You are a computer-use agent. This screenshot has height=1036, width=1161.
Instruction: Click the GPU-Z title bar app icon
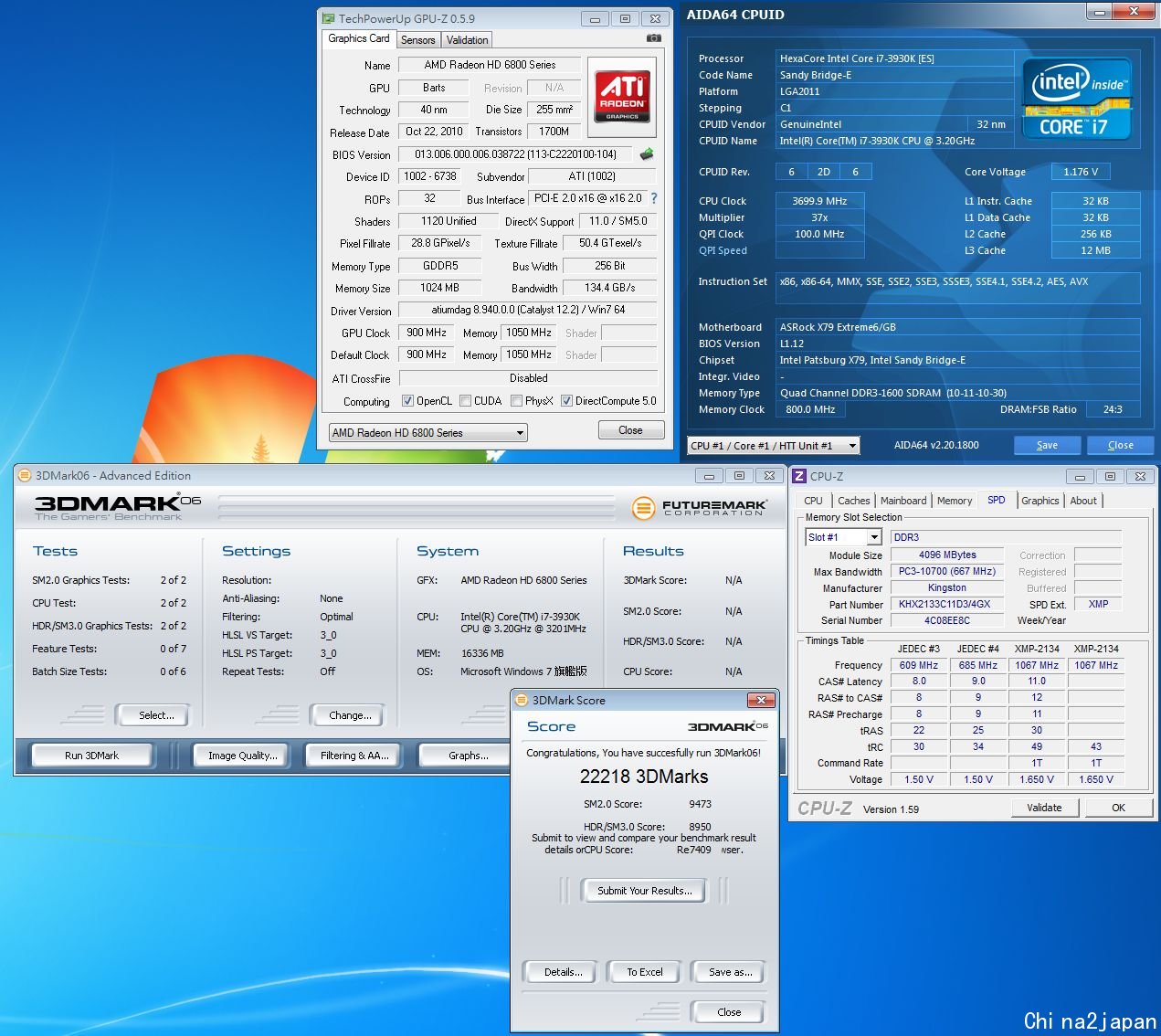328,18
